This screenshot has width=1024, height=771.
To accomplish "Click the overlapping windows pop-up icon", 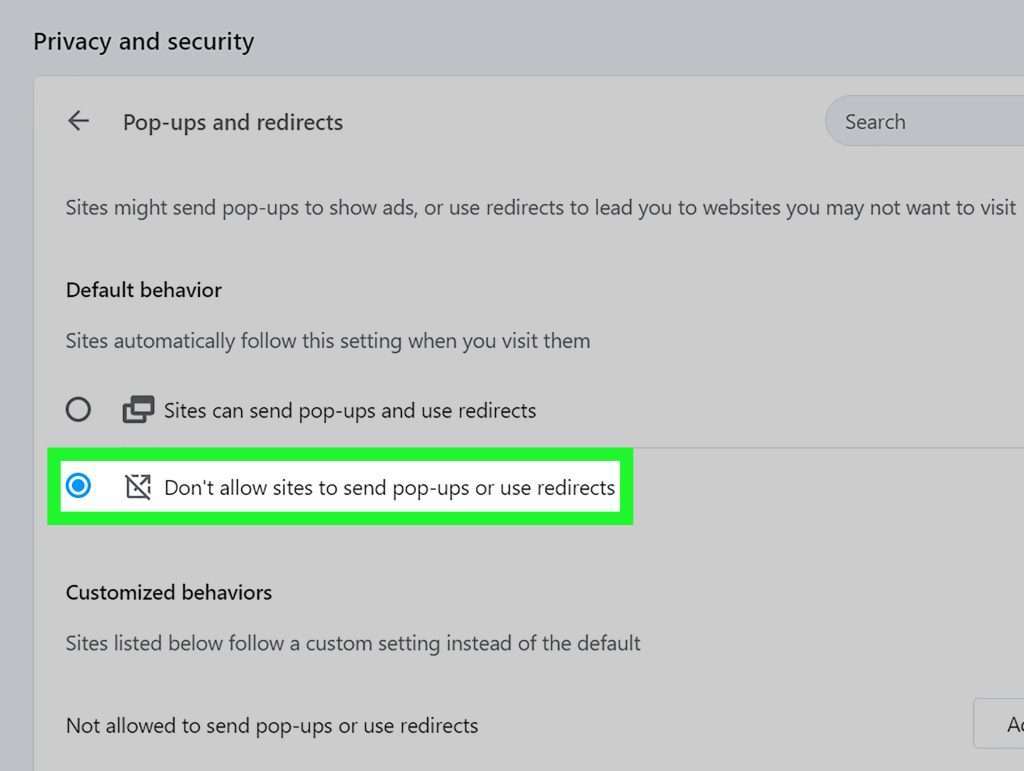I will (x=138, y=409).
